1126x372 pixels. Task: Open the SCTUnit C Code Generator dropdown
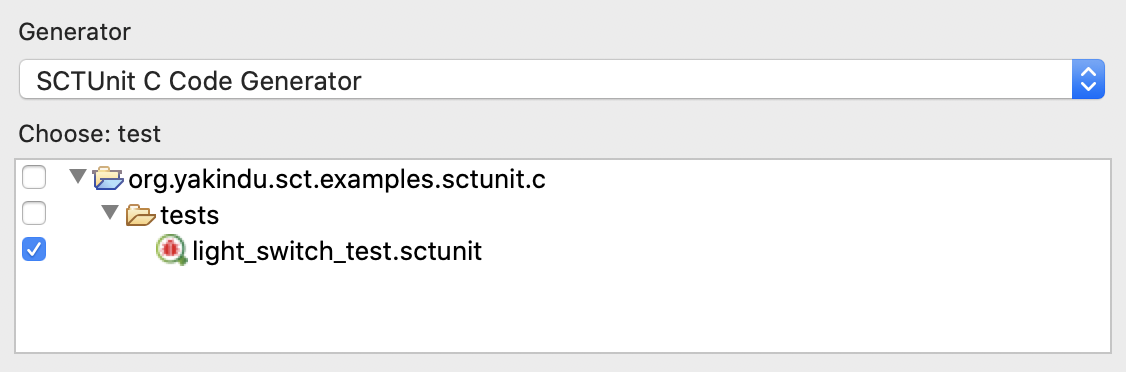pyautogui.click(x=562, y=79)
